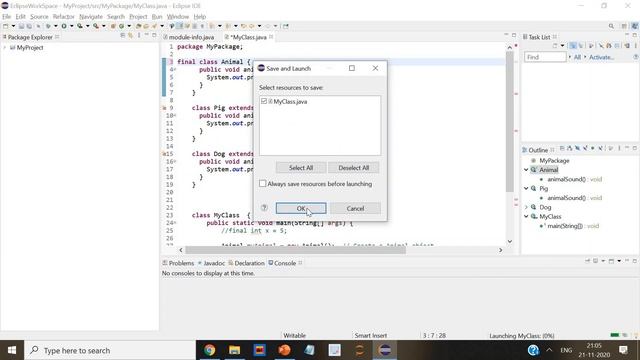640x360 pixels.
Task: Click the Eclipse icon in the taskbar
Action: (x=384, y=350)
